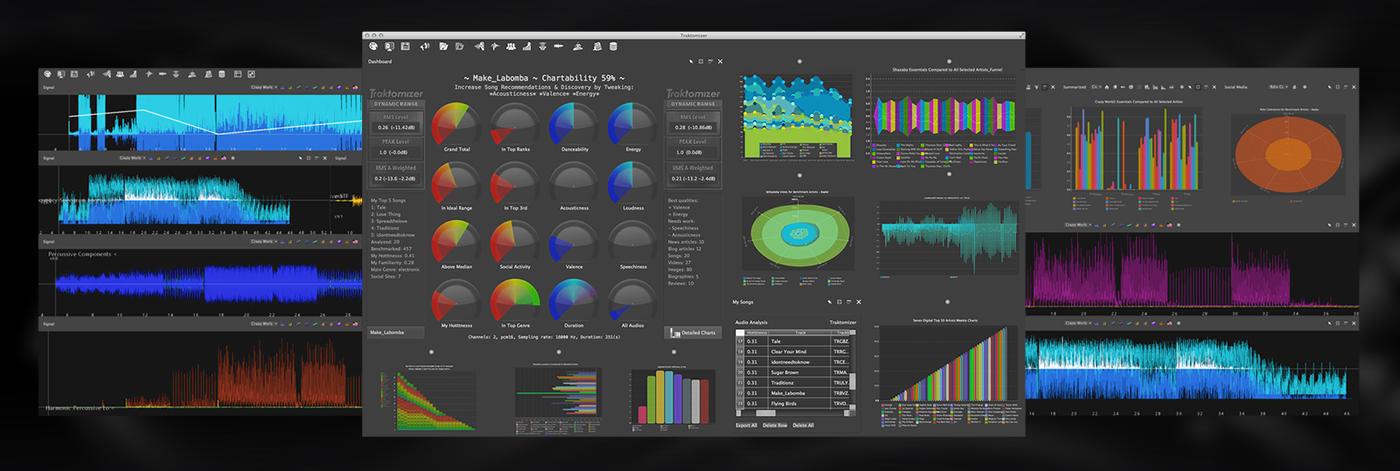The image size is (1400, 471).
Task: Select Social Media tab in right window
Action: tap(1235, 87)
